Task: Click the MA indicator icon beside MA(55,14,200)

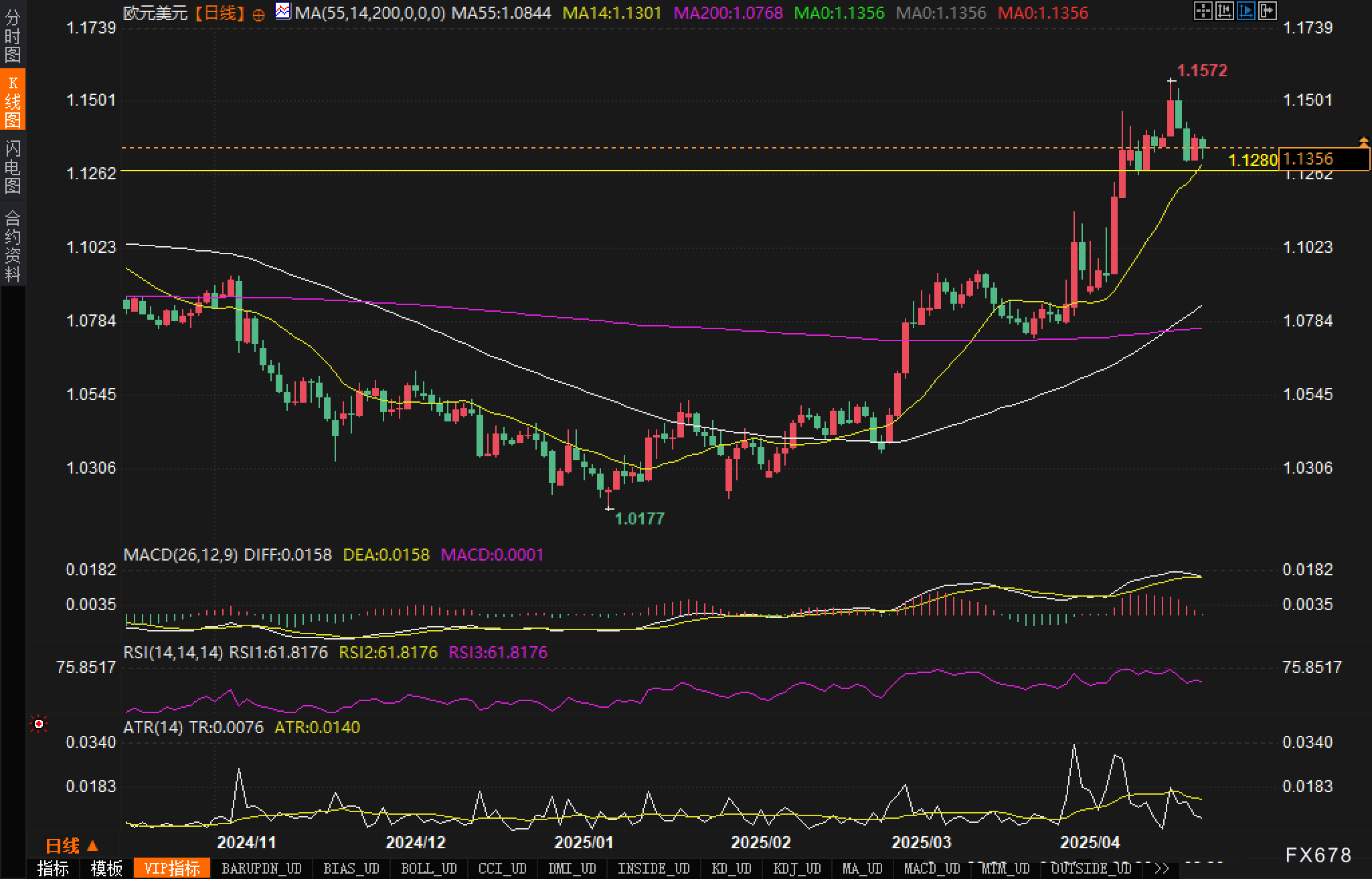Action: [x=283, y=11]
